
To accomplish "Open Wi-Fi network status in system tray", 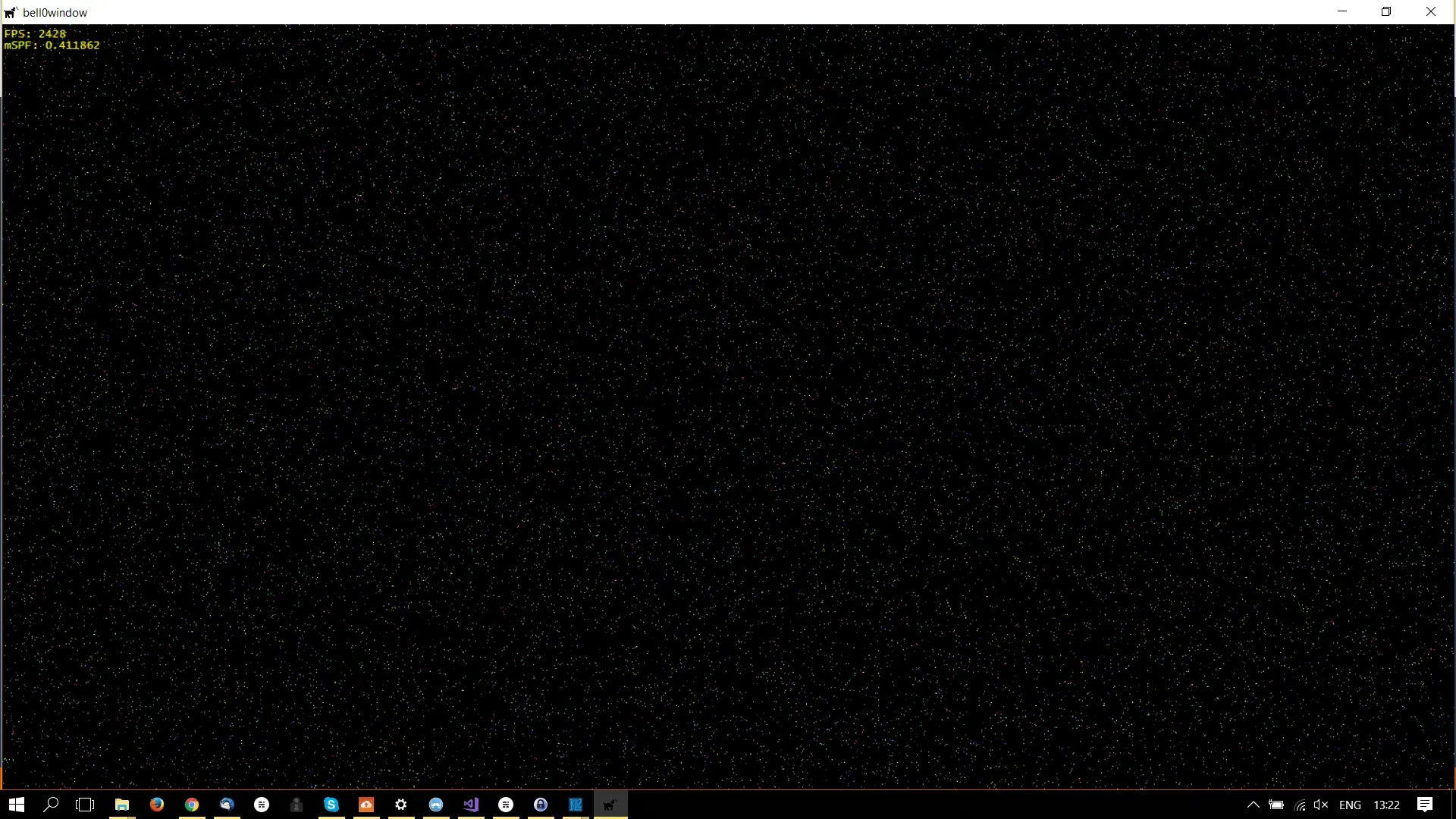I will 1300,805.
